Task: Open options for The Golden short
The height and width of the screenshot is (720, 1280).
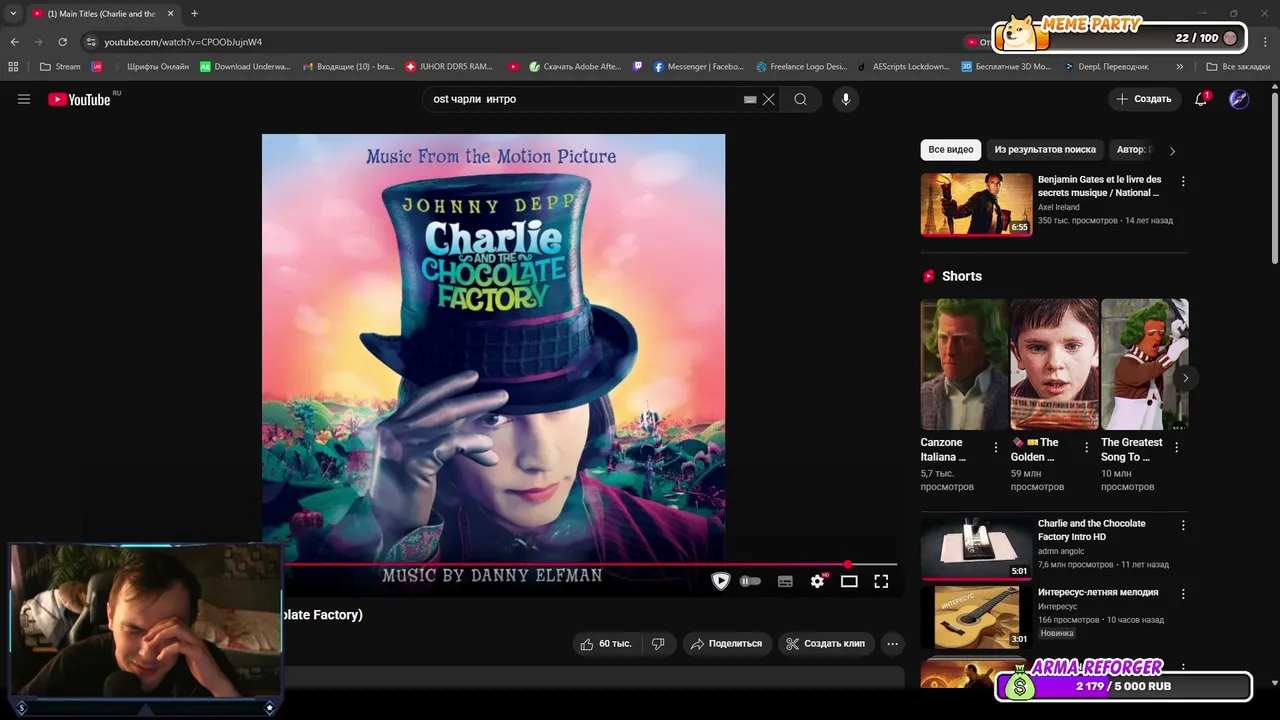Action: pyautogui.click(x=1086, y=447)
